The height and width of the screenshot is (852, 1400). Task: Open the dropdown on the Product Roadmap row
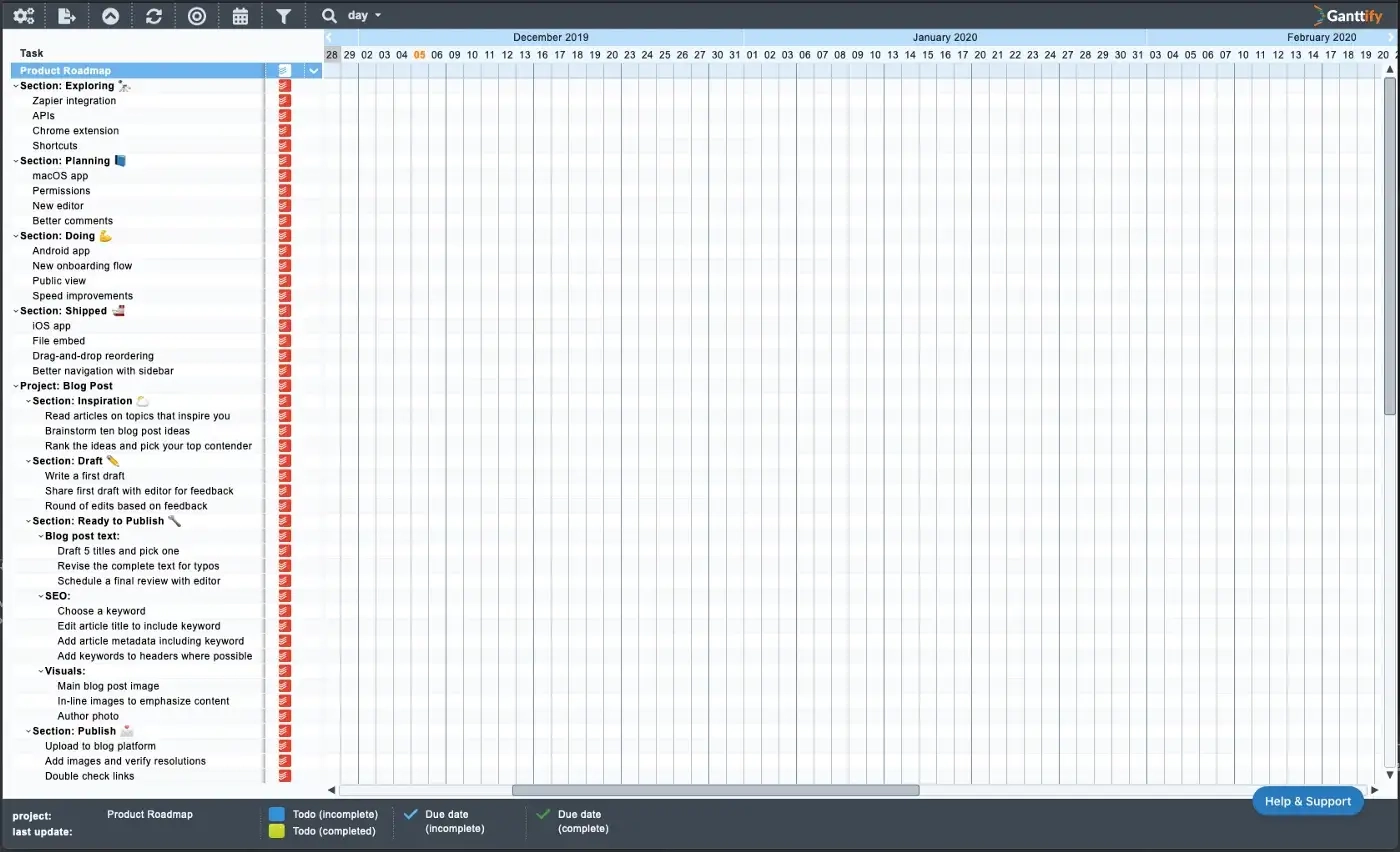pos(313,70)
